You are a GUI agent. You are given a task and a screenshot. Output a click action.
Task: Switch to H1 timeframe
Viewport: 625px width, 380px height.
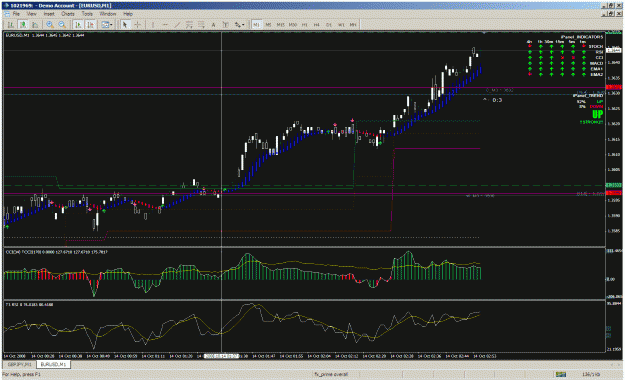(x=305, y=25)
